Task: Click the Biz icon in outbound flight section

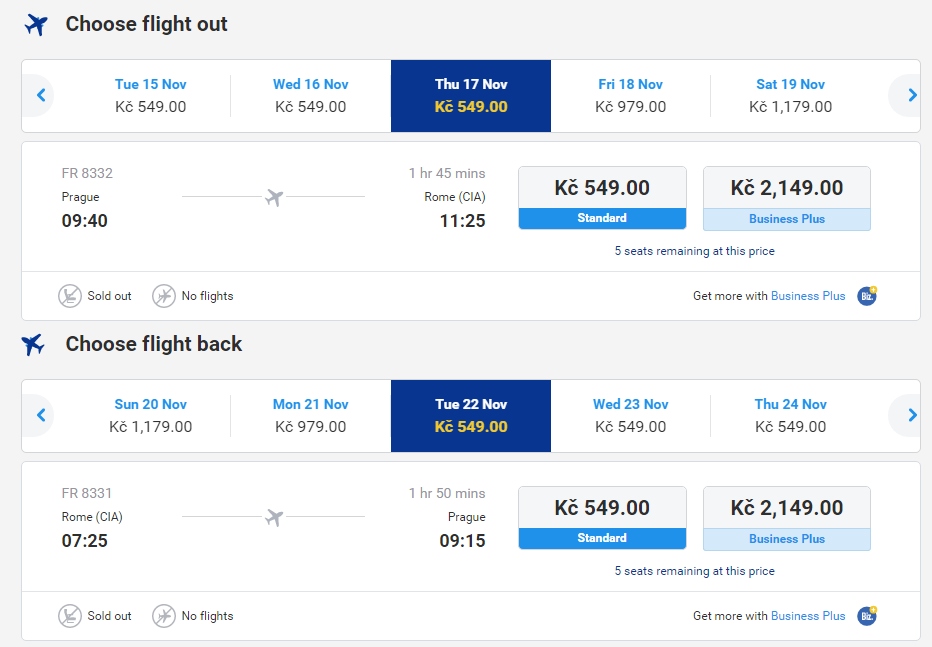Action: [867, 295]
